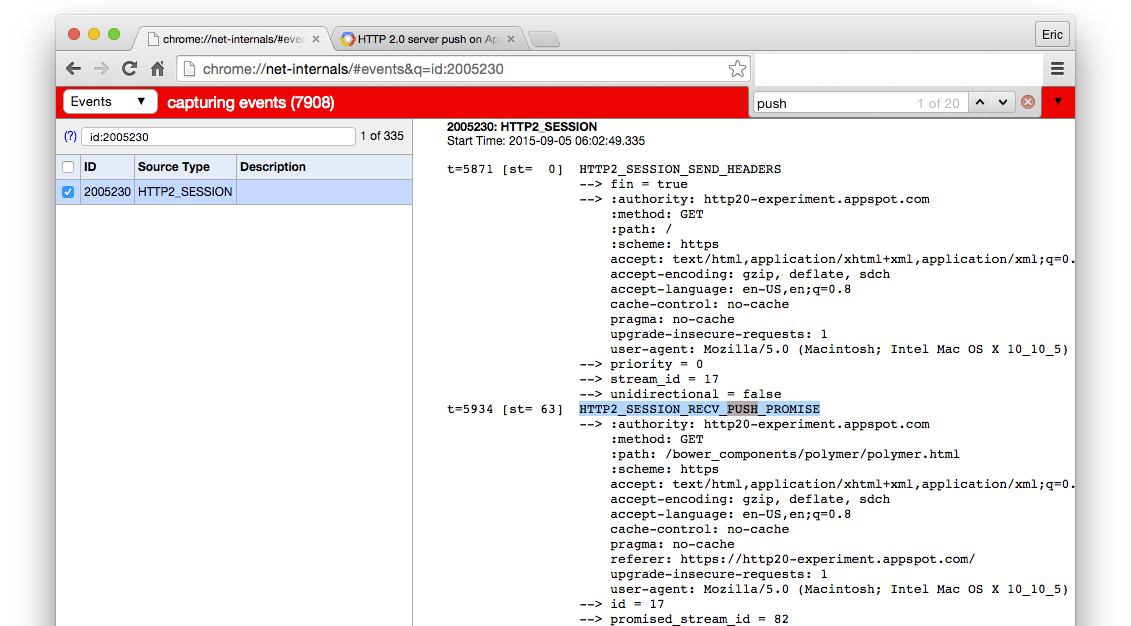This screenshot has height=626, width=1131.
Task: Uncheck the 2005230 event row checkbox
Action: point(68,192)
